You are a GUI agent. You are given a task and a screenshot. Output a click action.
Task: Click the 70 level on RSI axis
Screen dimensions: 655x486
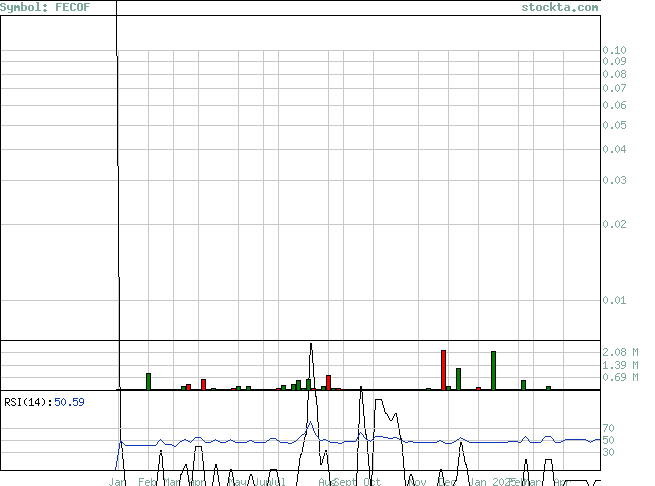tap(608, 428)
